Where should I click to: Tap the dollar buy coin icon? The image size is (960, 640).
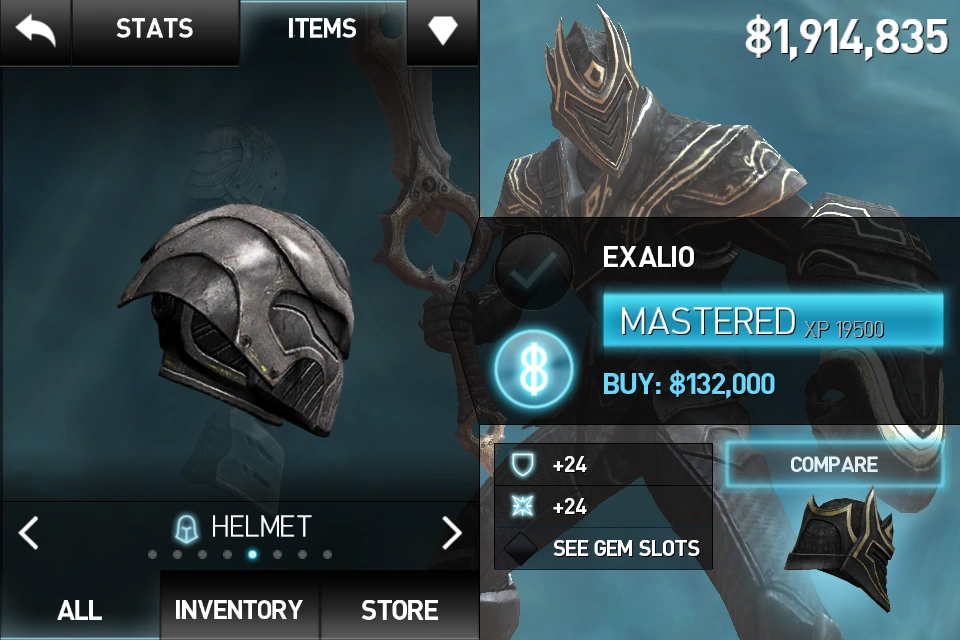534,369
